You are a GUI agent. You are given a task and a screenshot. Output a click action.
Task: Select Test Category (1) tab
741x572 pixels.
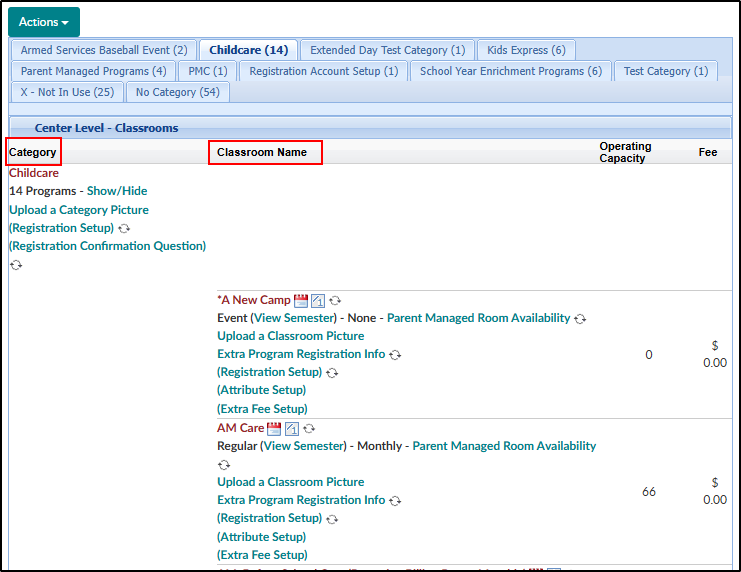(666, 71)
